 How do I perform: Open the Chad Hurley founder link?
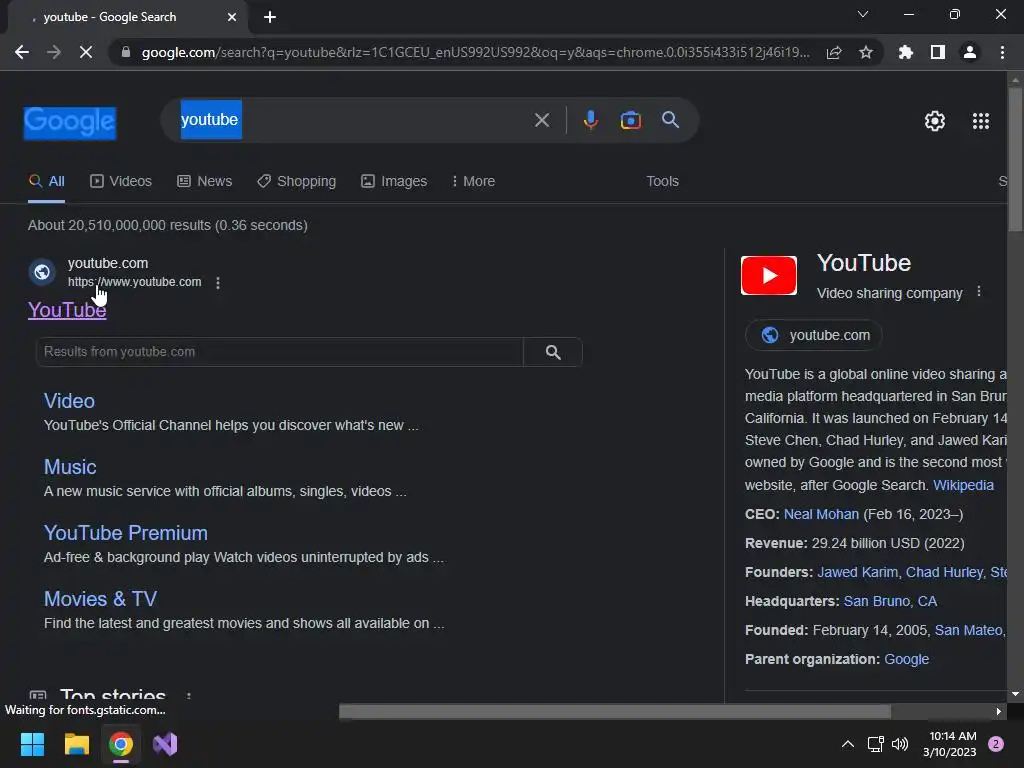point(944,572)
